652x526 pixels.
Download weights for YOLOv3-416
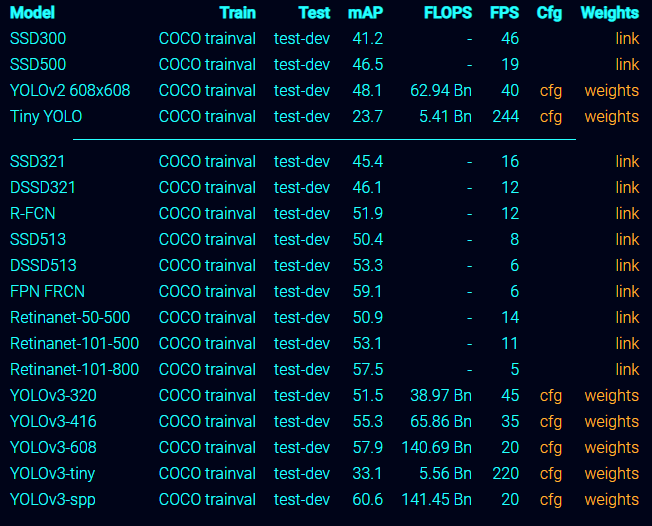point(612,422)
